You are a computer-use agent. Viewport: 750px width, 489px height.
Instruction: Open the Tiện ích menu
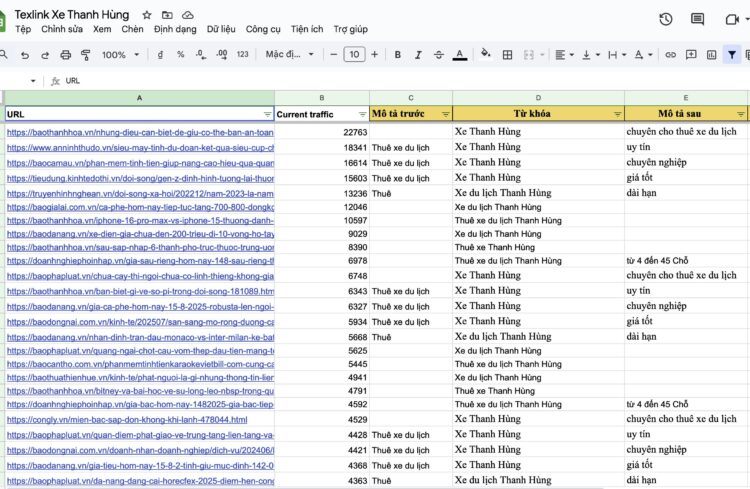(307, 29)
